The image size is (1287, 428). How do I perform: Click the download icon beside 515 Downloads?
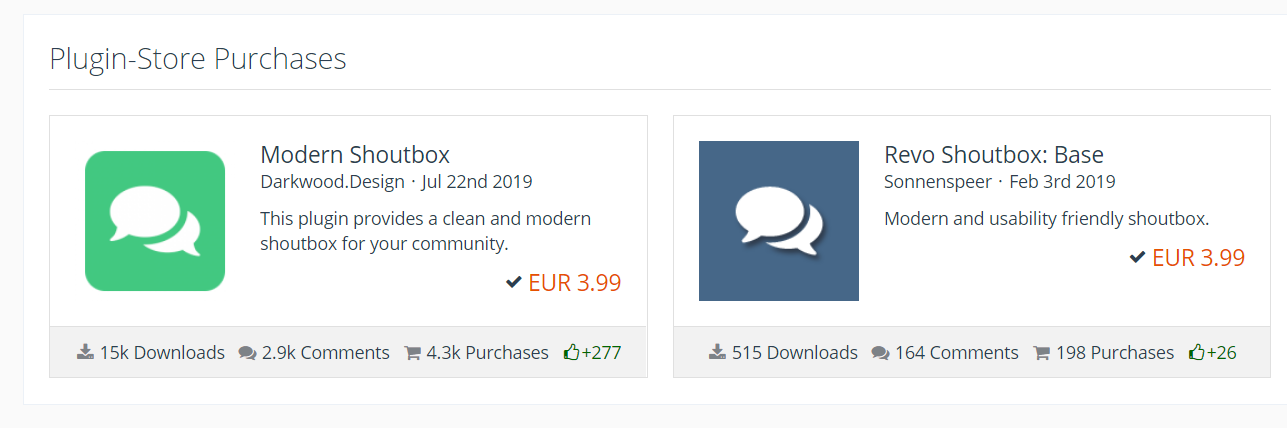(x=717, y=352)
